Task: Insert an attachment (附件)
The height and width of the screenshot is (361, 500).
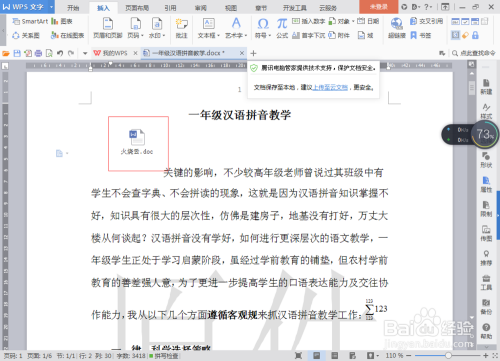Action: pos(339,35)
